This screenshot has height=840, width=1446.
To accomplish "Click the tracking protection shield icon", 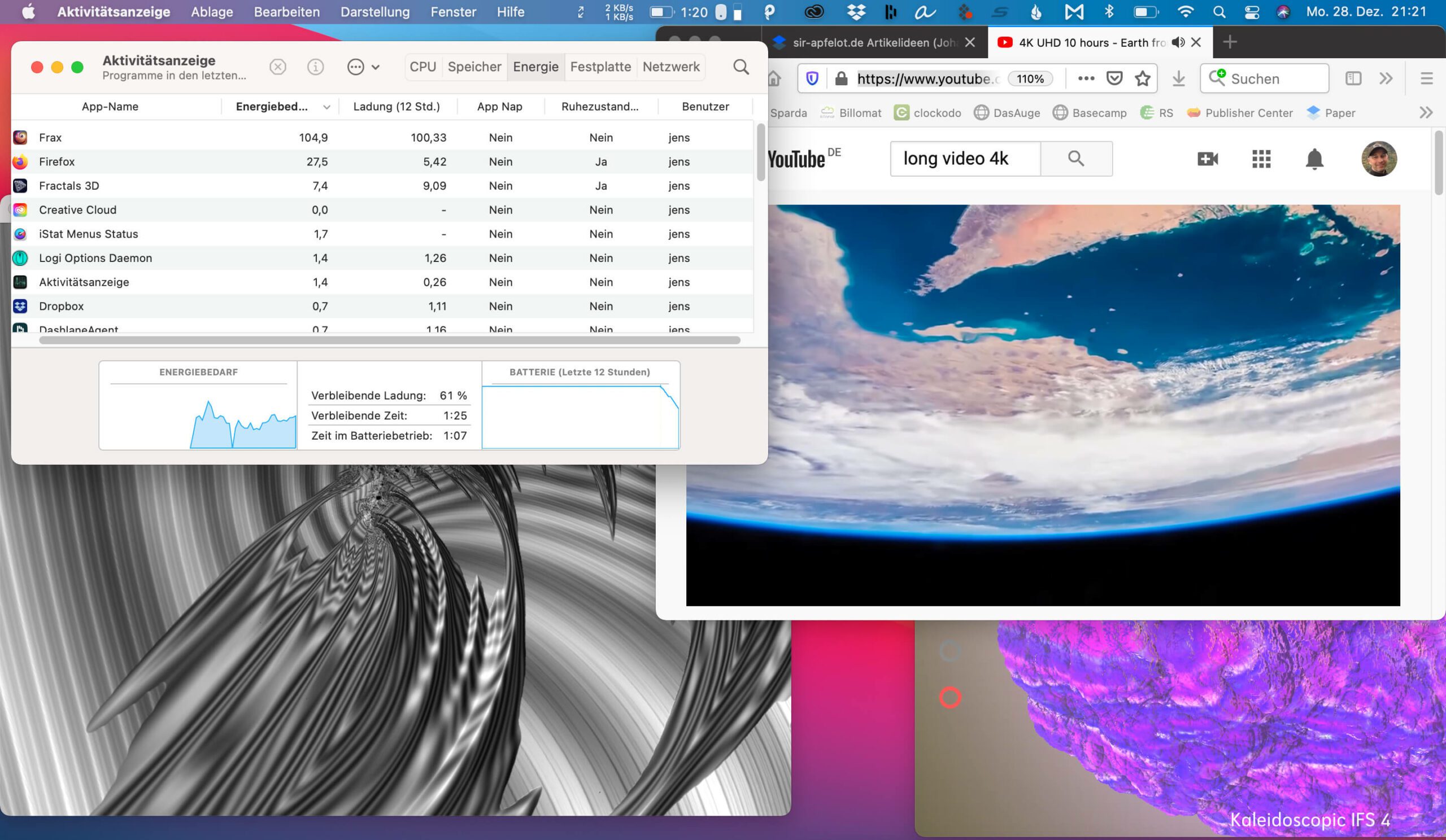I will (812, 78).
